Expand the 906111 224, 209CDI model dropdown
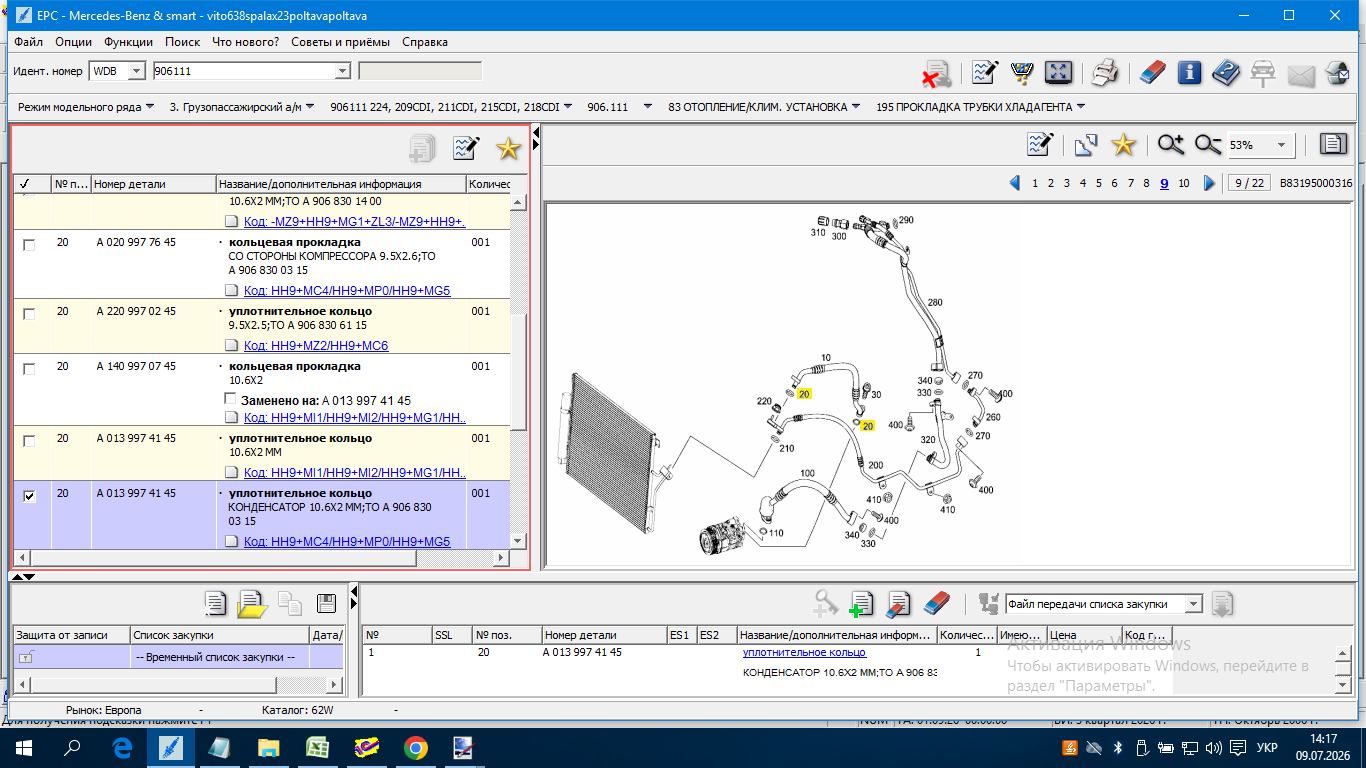The image size is (1366, 768). point(567,107)
